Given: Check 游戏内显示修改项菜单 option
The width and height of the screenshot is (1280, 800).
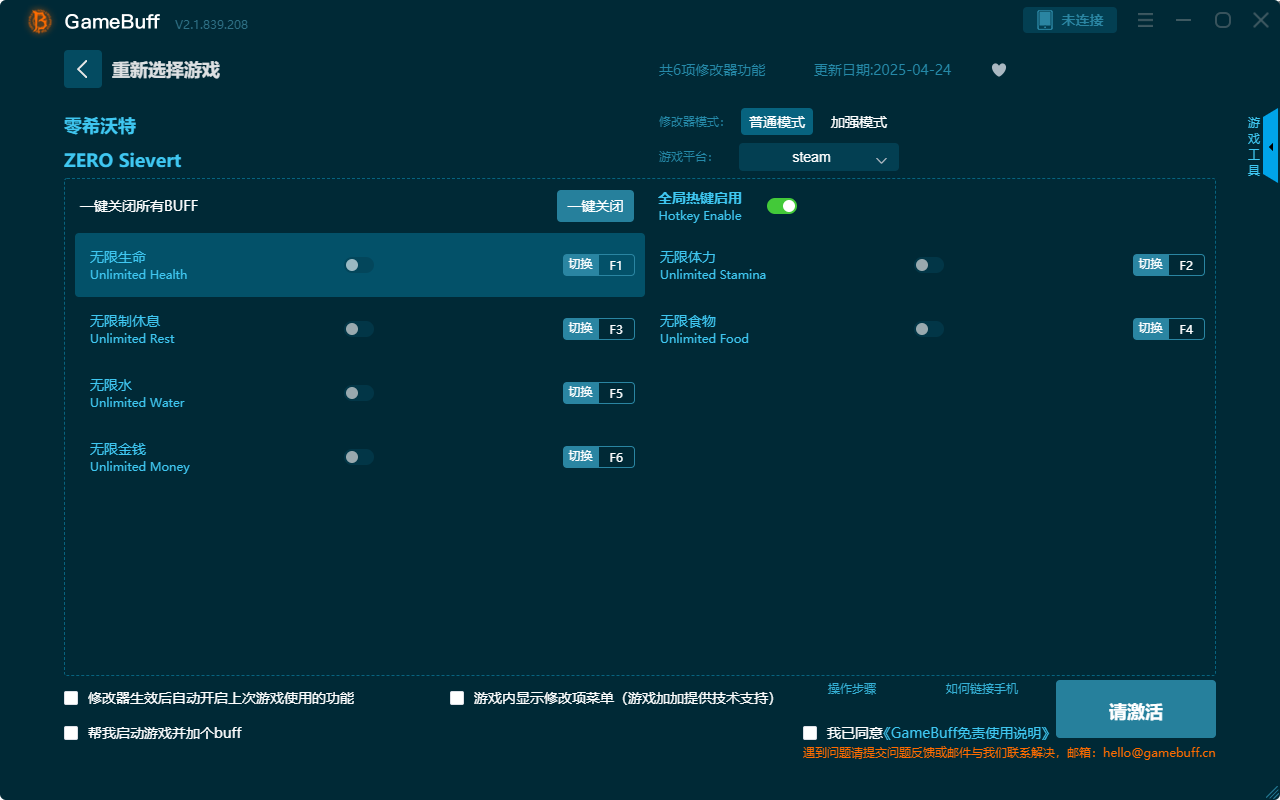Looking at the screenshot, I should coord(455,698).
